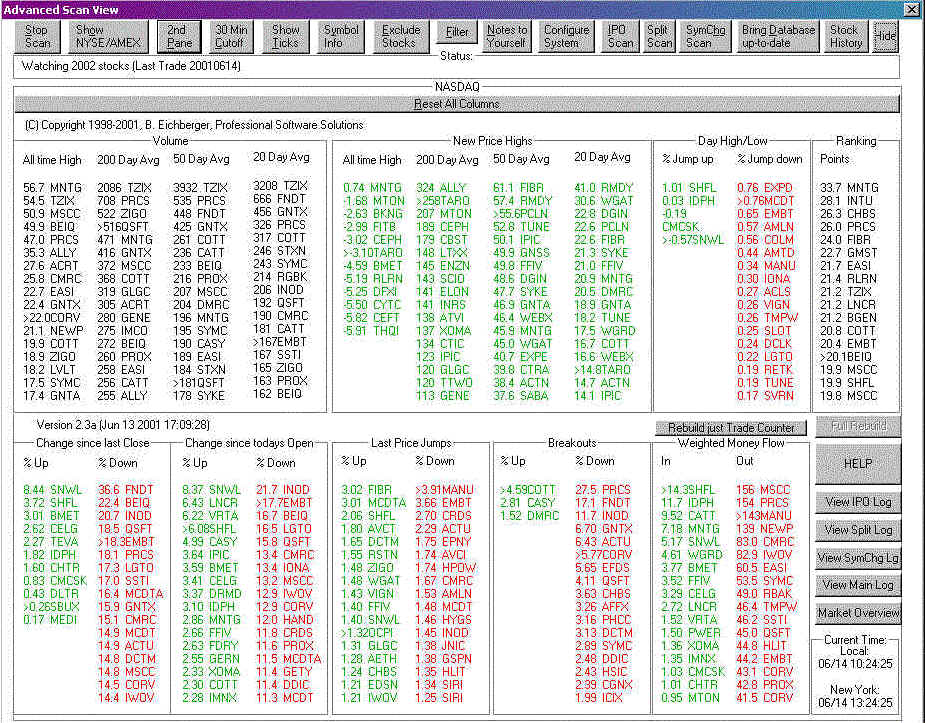Open Configure System
The image size is (925, 723).
(x=566, y=37)
